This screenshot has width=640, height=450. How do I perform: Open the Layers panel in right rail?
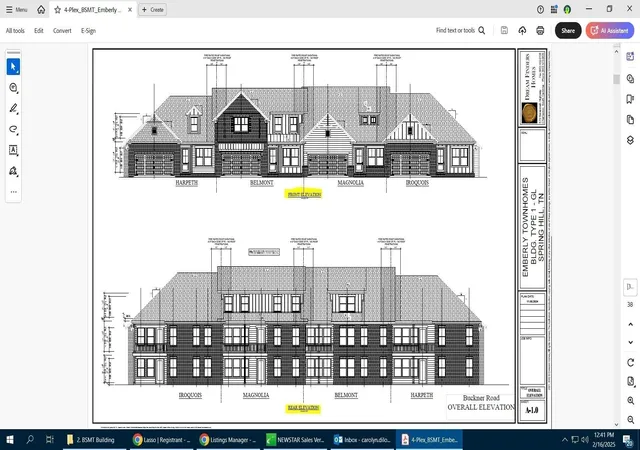pyautogui.click(x=630, y=140)
